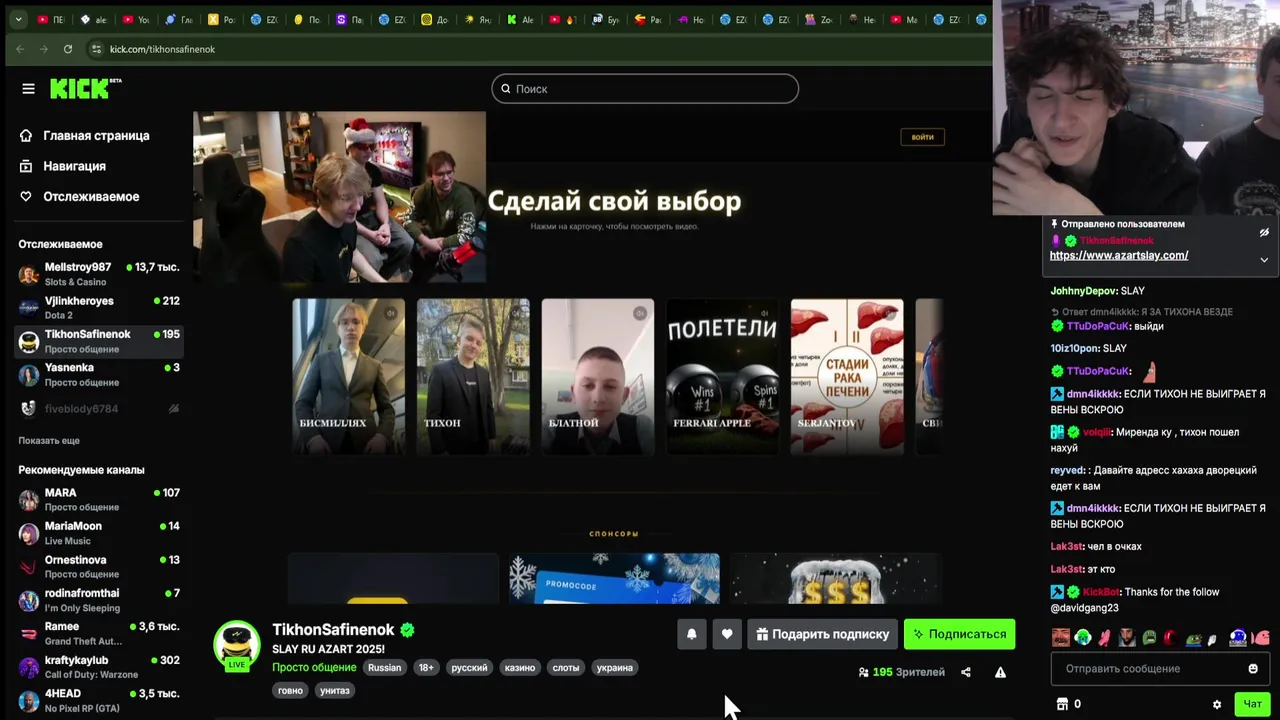Click the TikhonSafinenok streamer avatar
The height and width of the screenshot is (720, 1280).
(x=237, y=645)
